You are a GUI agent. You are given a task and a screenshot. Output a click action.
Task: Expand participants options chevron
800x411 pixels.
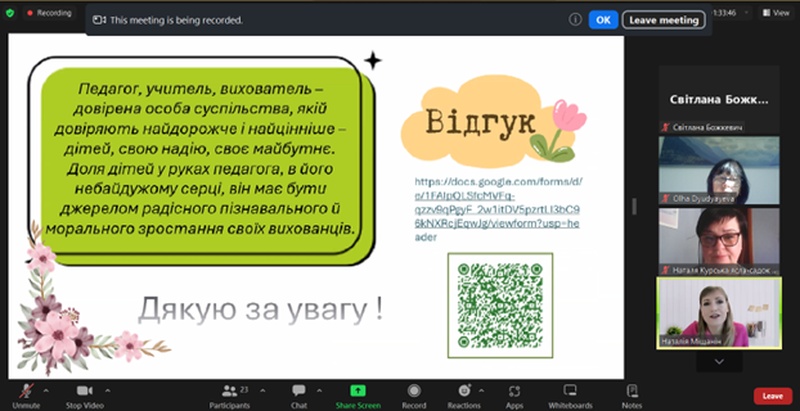click(263, 391)
